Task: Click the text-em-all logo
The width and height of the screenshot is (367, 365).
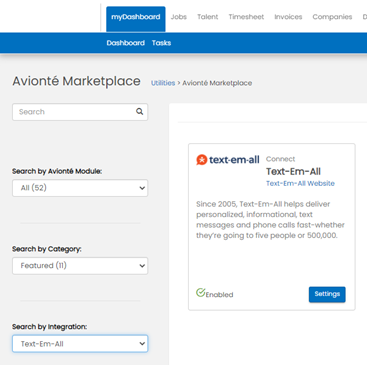Action: (x=228, y=160)
